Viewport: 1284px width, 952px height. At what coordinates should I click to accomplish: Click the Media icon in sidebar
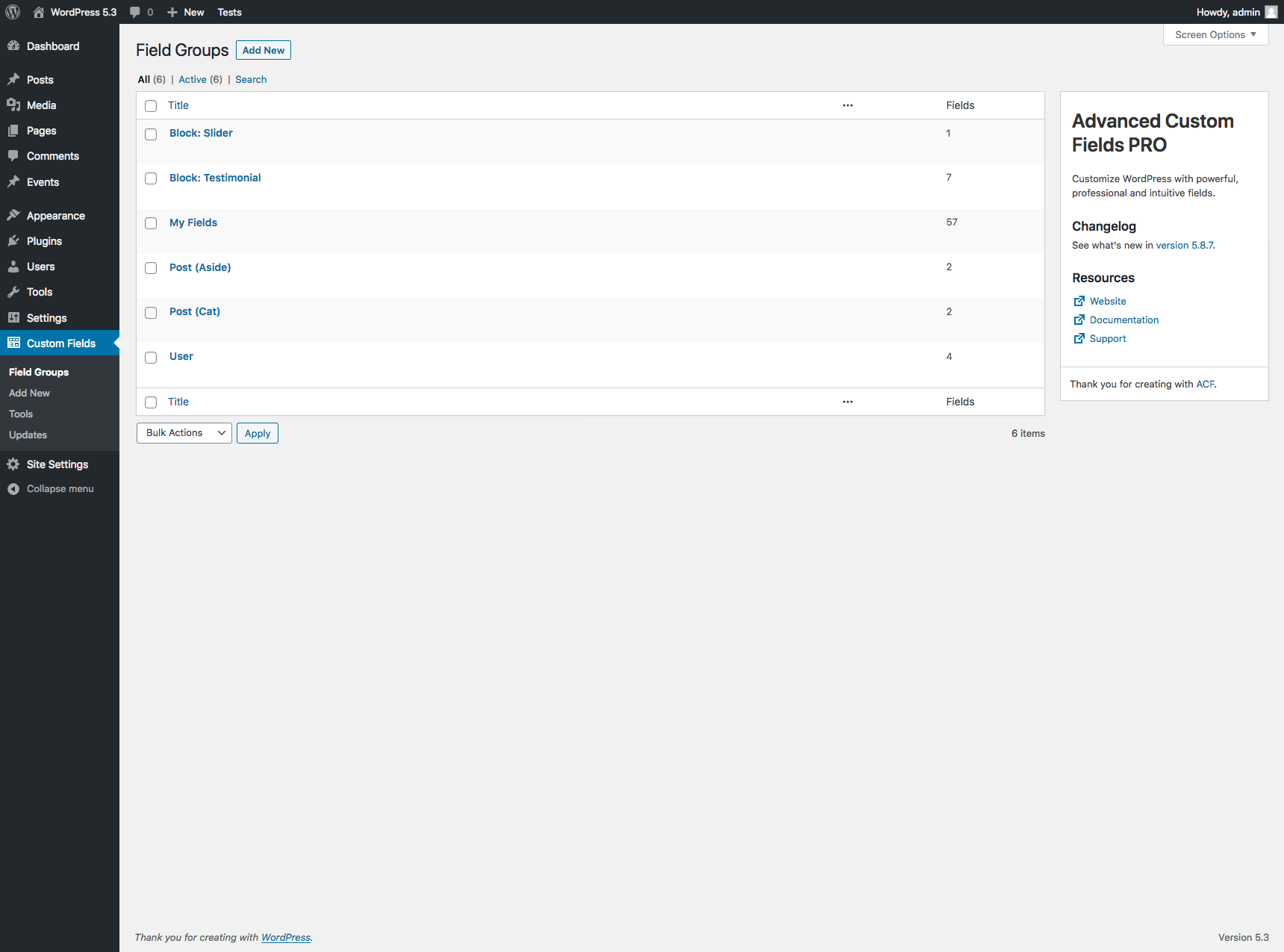coord(13,105)
